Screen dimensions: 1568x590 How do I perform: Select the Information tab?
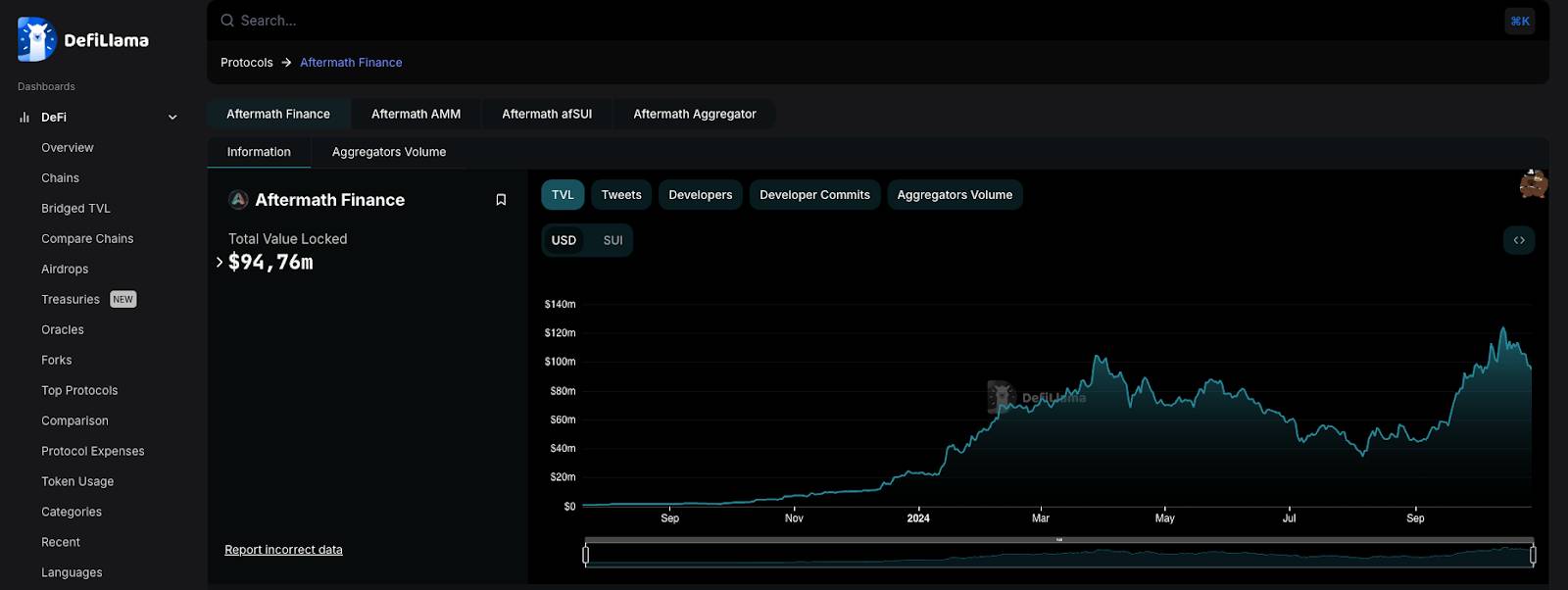pyautogui.click(x=259, y=152)
